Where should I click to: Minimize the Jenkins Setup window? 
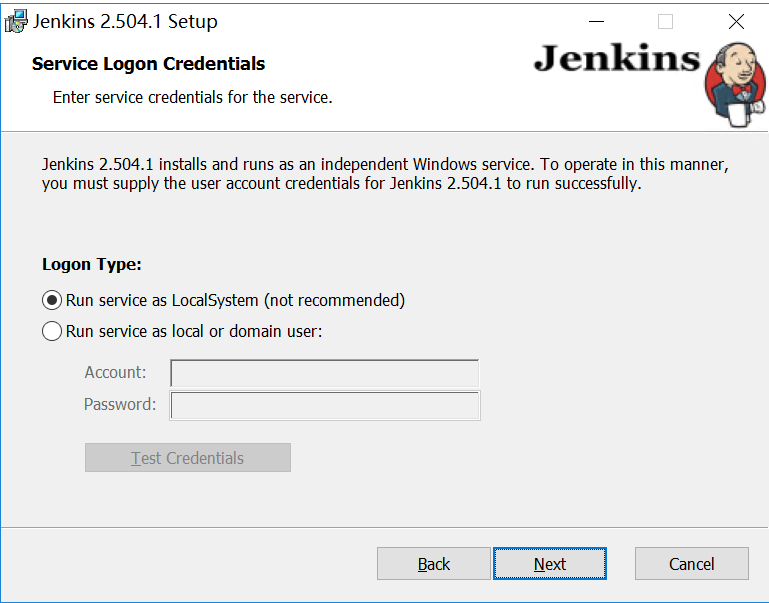coord(596,22)
